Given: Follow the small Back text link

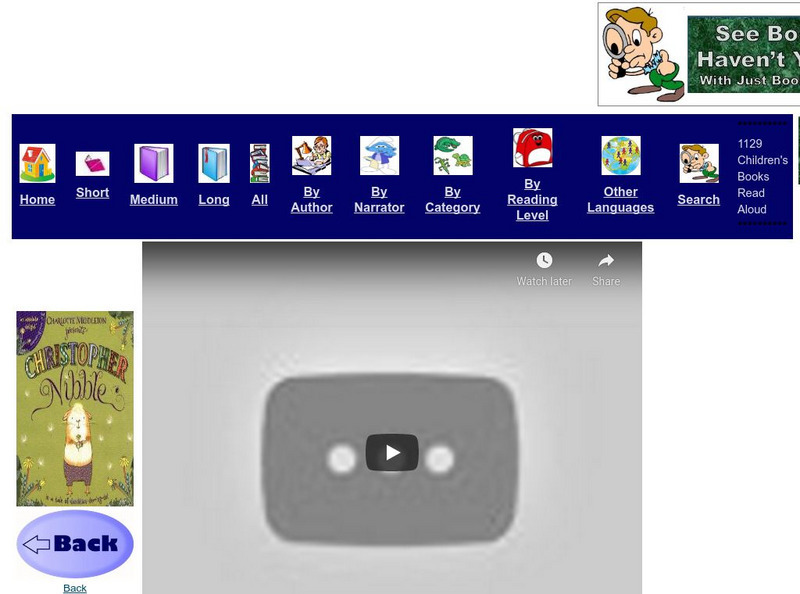Looking at the screenshot, I should click(74, 588).
